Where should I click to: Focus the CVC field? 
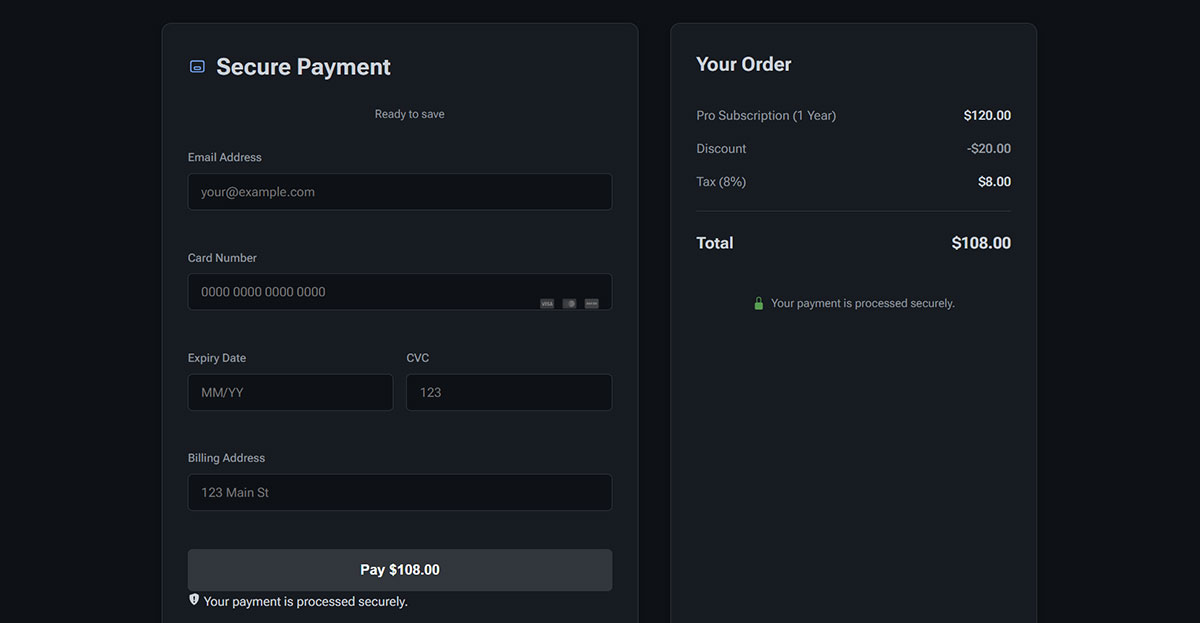pyautogui.click(x=508, y=392)
